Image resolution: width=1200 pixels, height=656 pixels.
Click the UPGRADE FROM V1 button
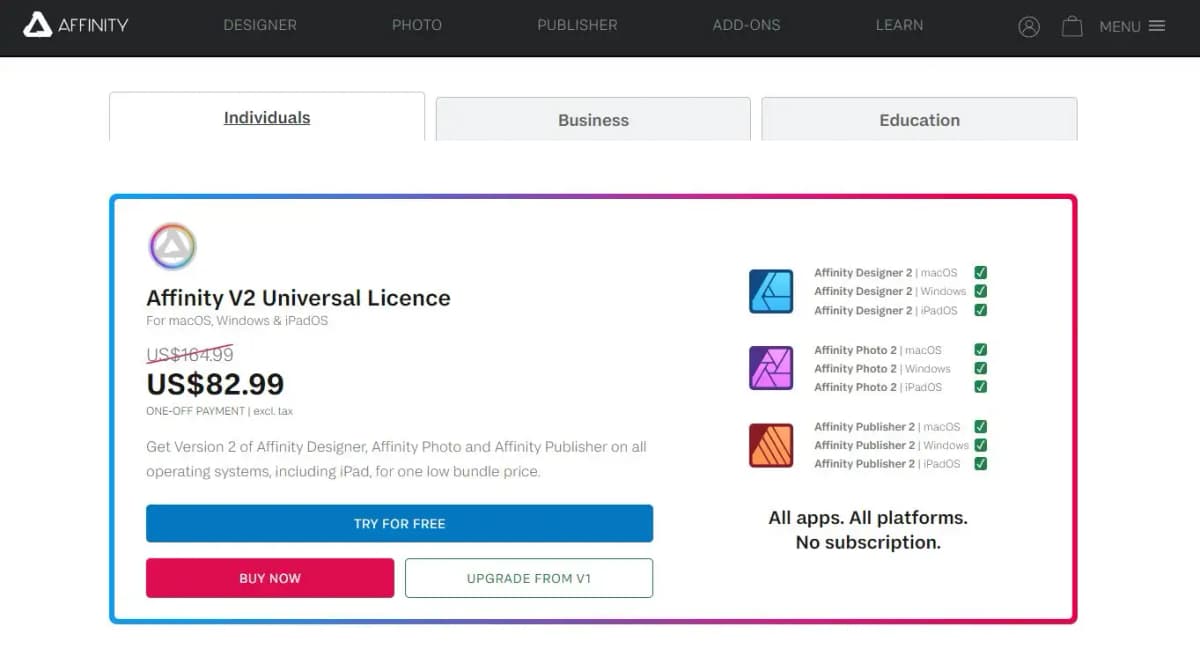tap(529, 578)
